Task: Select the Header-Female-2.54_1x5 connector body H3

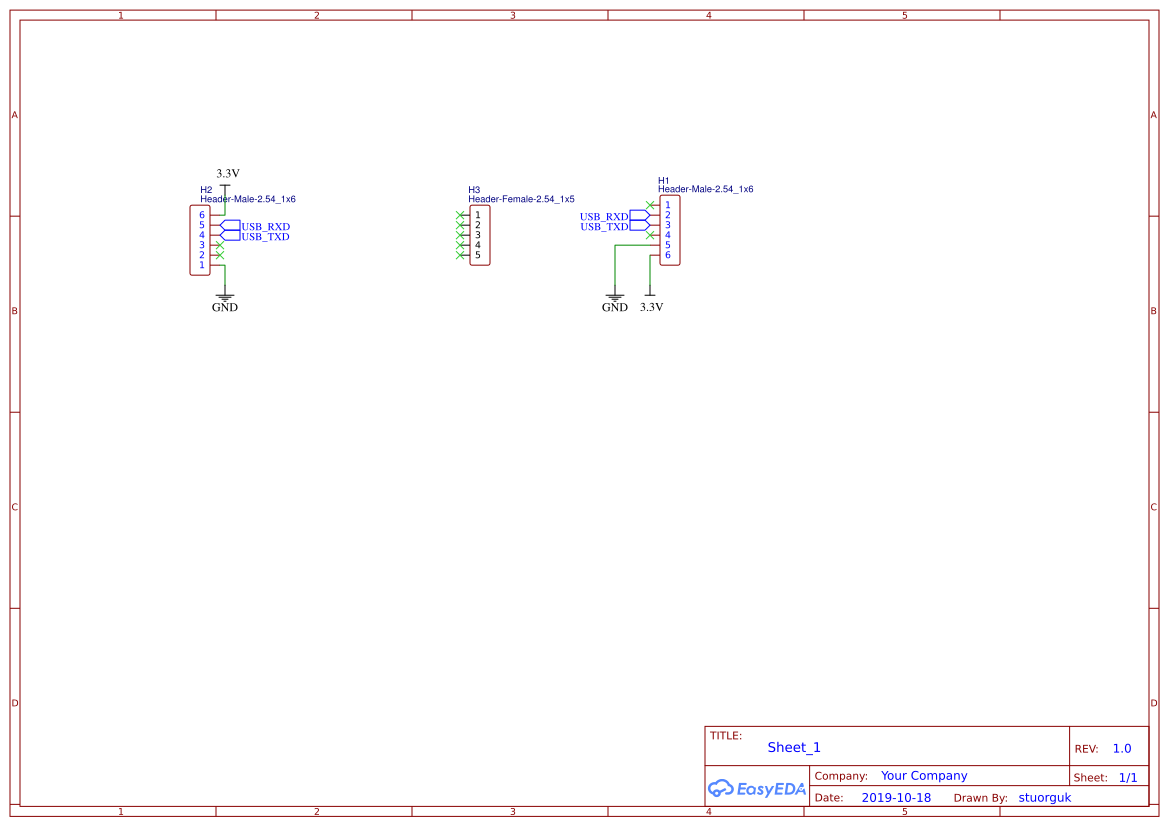Action: (x=481, y=235)
